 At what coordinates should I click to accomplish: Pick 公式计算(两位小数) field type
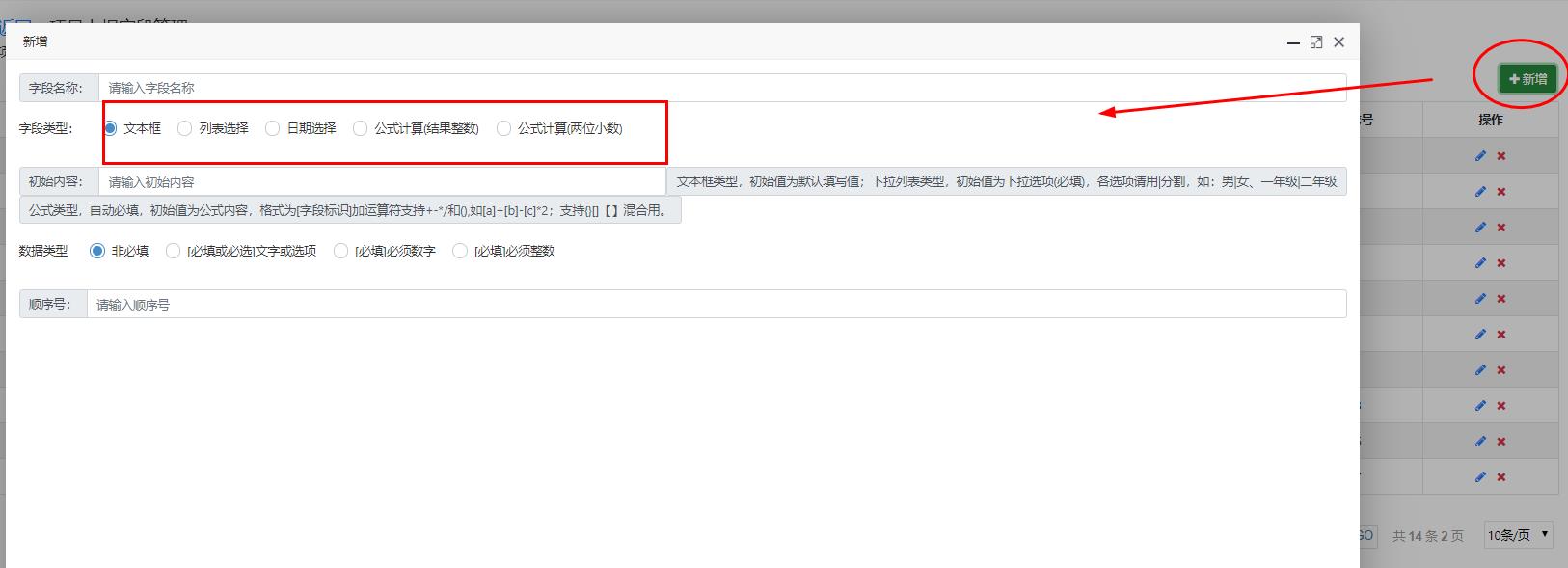click(503, 128)
